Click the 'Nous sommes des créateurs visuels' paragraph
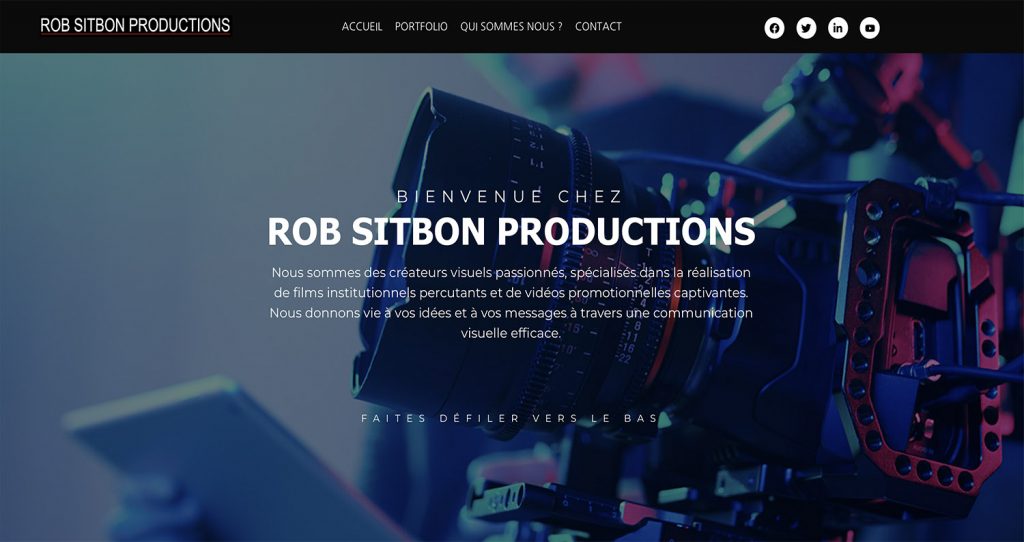Viewport: 1024px width, 542px height. 511,302
